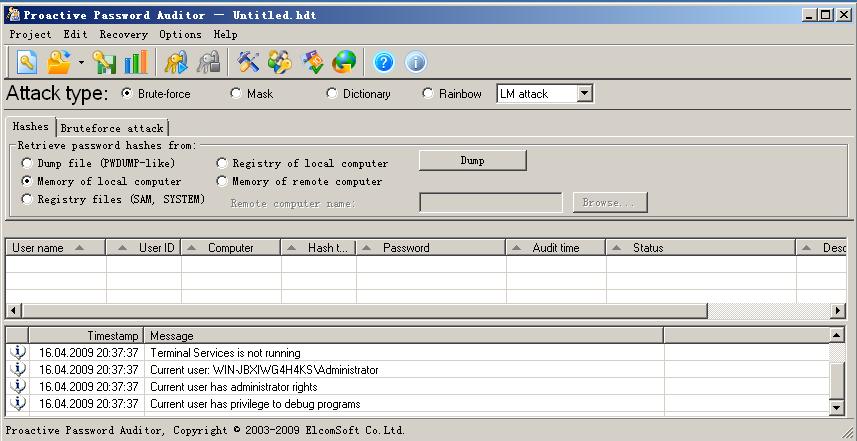The image size is (857, 441).
Task: Choose Memory of local computer source
Action: (101, 181)
